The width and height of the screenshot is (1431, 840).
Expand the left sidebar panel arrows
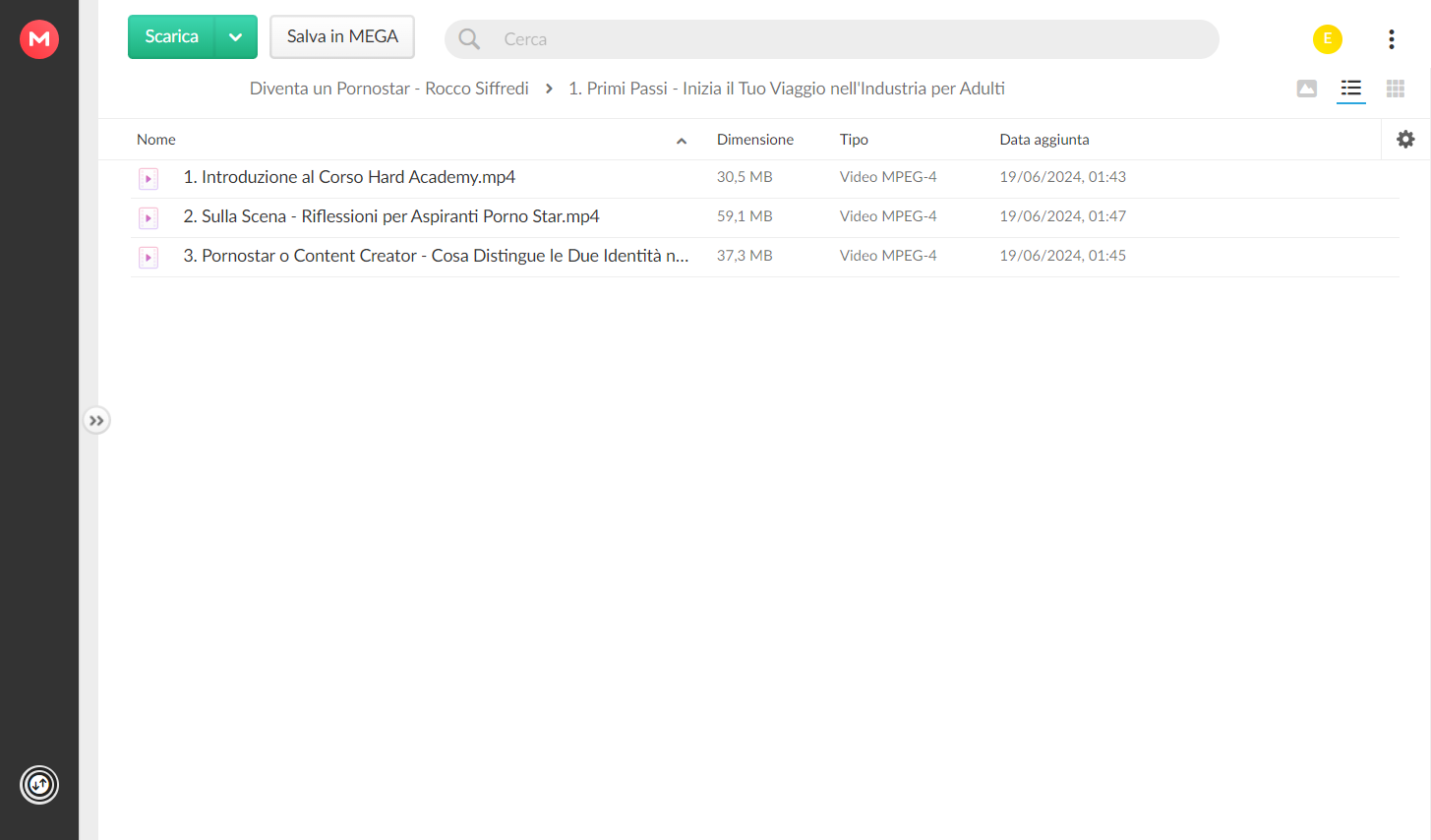96,421
